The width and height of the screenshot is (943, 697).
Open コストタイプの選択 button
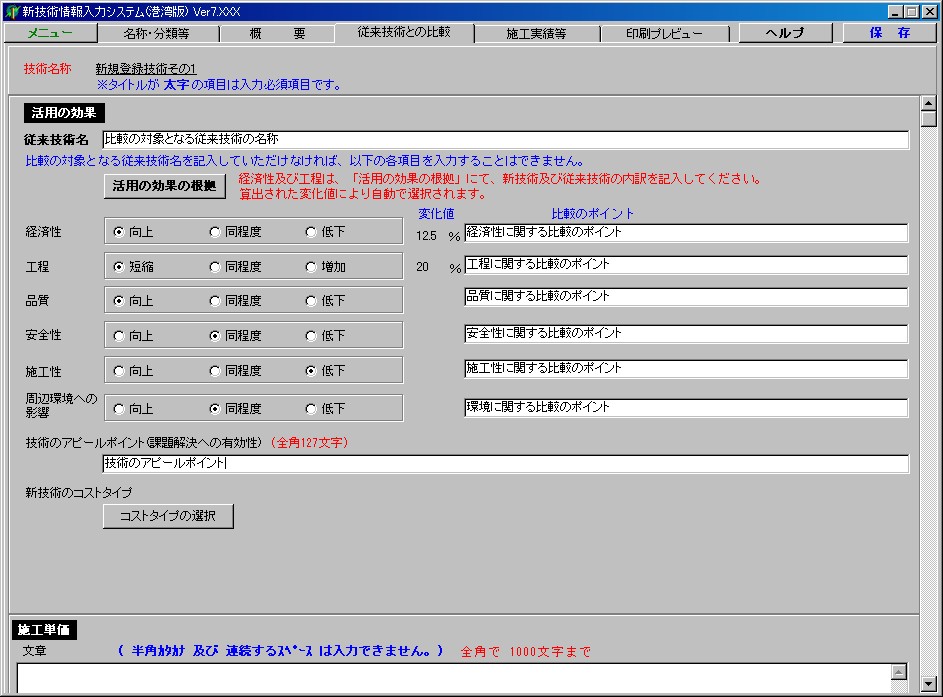click(x=168, y=516)
